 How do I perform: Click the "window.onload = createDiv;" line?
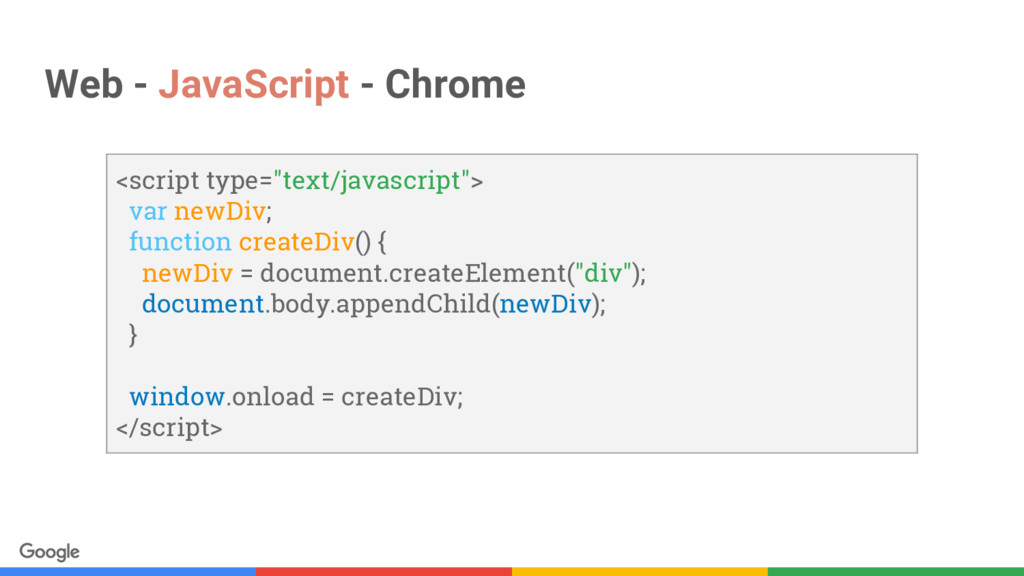coord(296,397)
